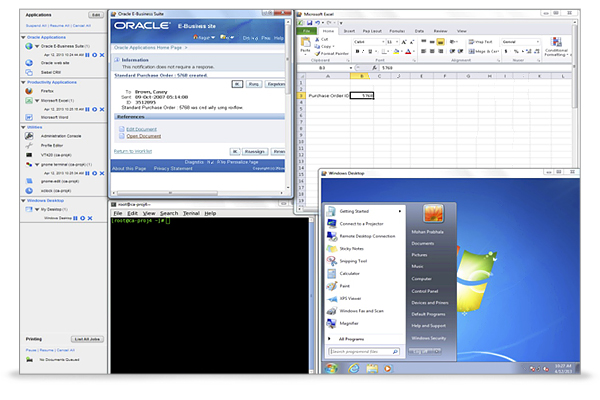
Task: Open the Administration Console utility
Action: point(61,136)
